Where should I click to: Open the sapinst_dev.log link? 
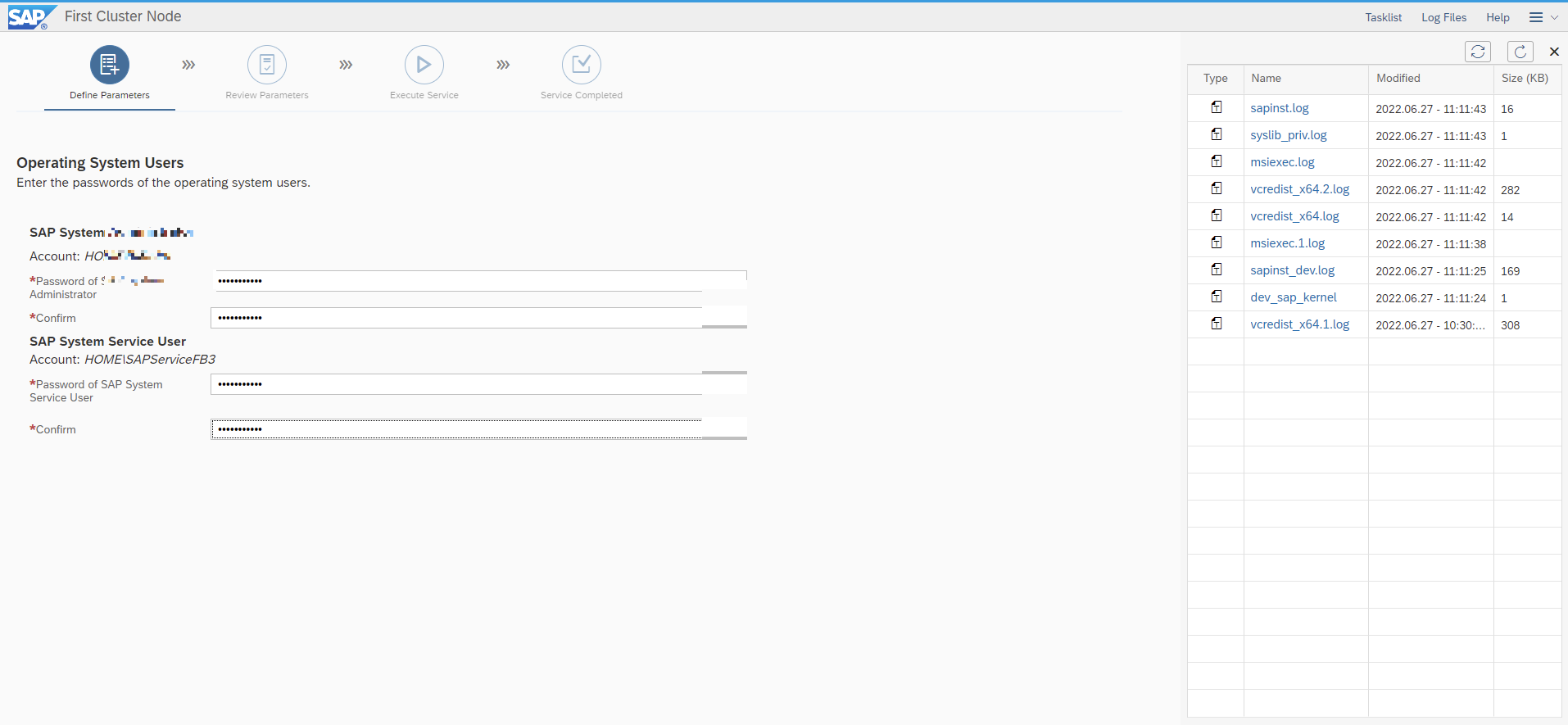[1292, 270]
